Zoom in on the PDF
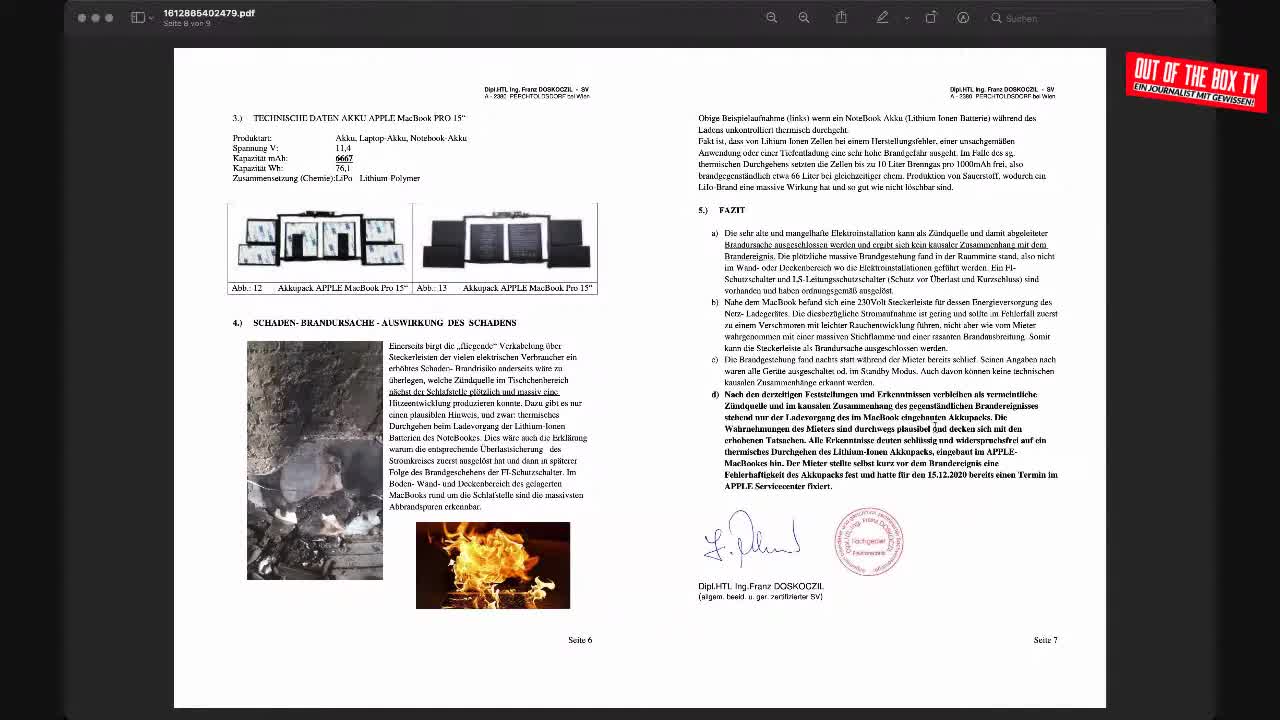 (x=803, y=18)
